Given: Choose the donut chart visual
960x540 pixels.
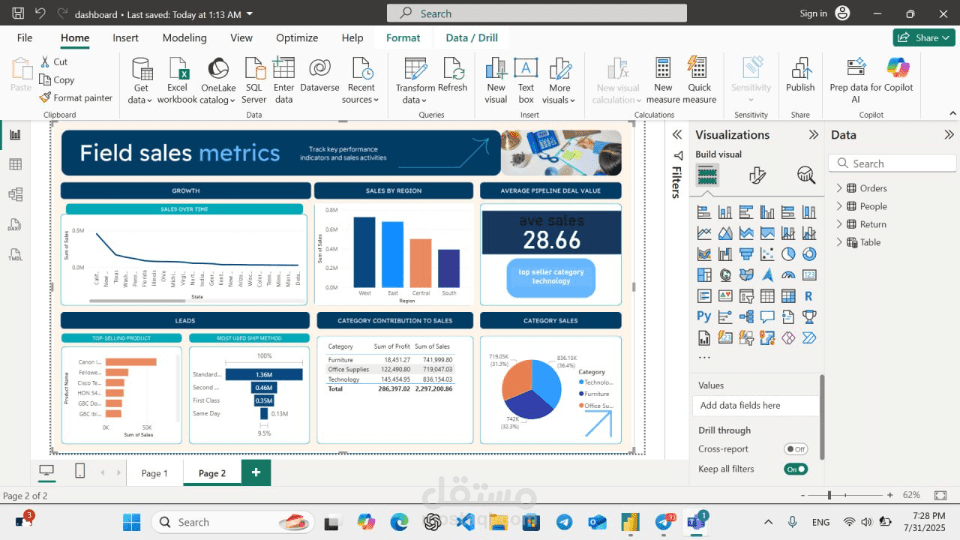Looking at the screenshot, I should (x=809, y=254).
